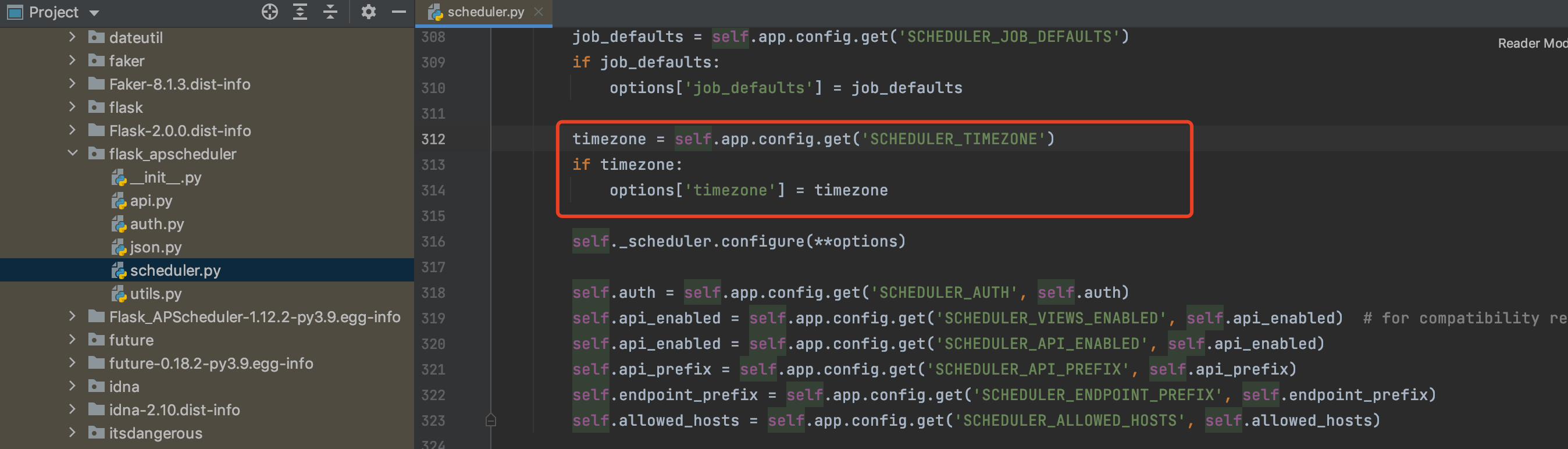Image resolution: width=1568 pixels, height=449 pixels.
Task: Expand the idna folder
Action: tap(72, 386)
